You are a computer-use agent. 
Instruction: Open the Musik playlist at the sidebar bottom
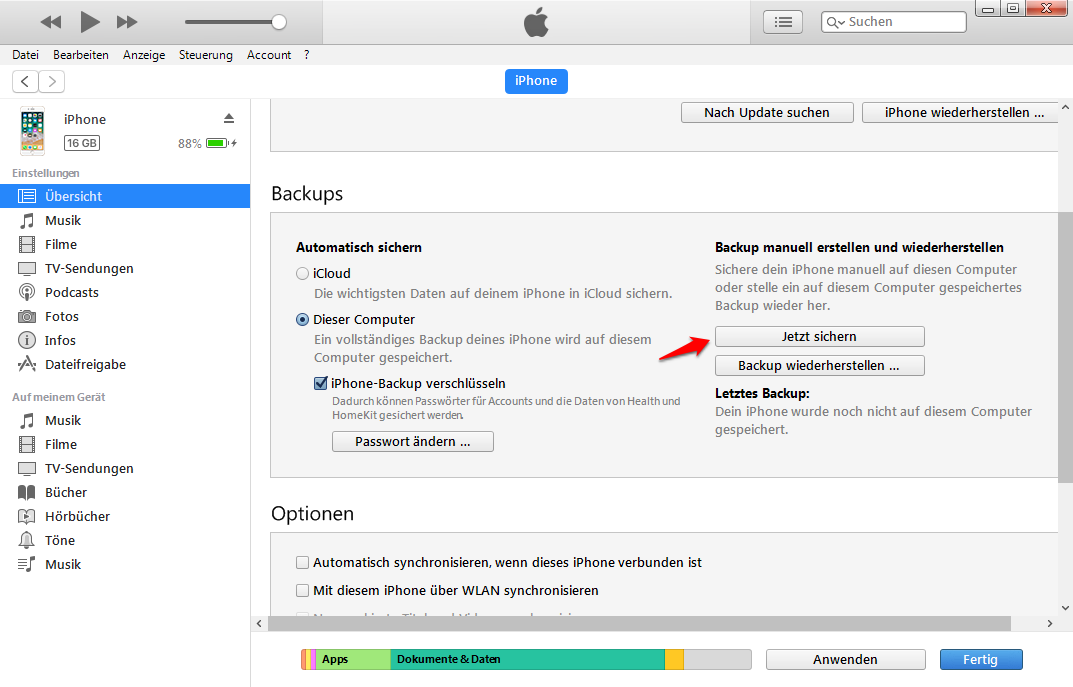pos(125,564)
